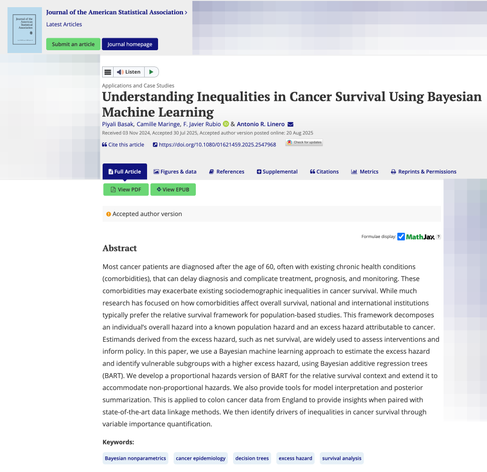Click the Submit an article button
The height and width of the screenshot is (472, 487).
73,44
